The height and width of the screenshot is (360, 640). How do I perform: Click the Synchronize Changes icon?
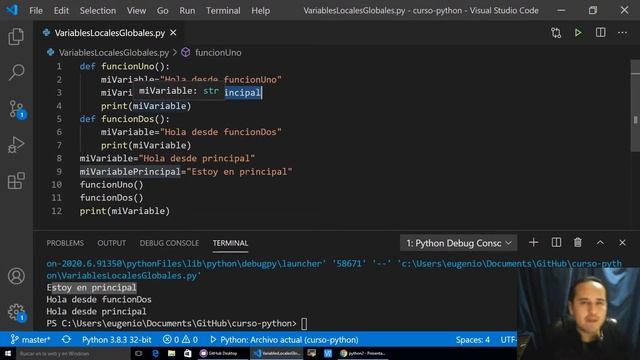pos(66,340)
